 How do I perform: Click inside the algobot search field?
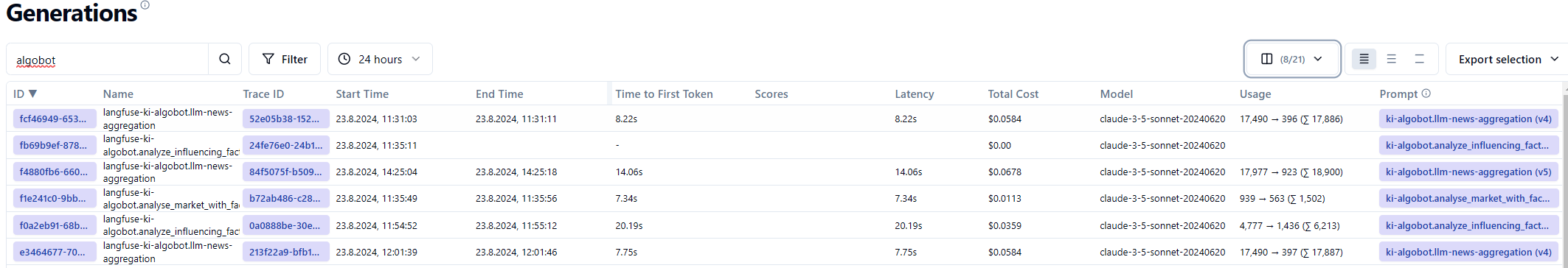click(x=108, y=59)
